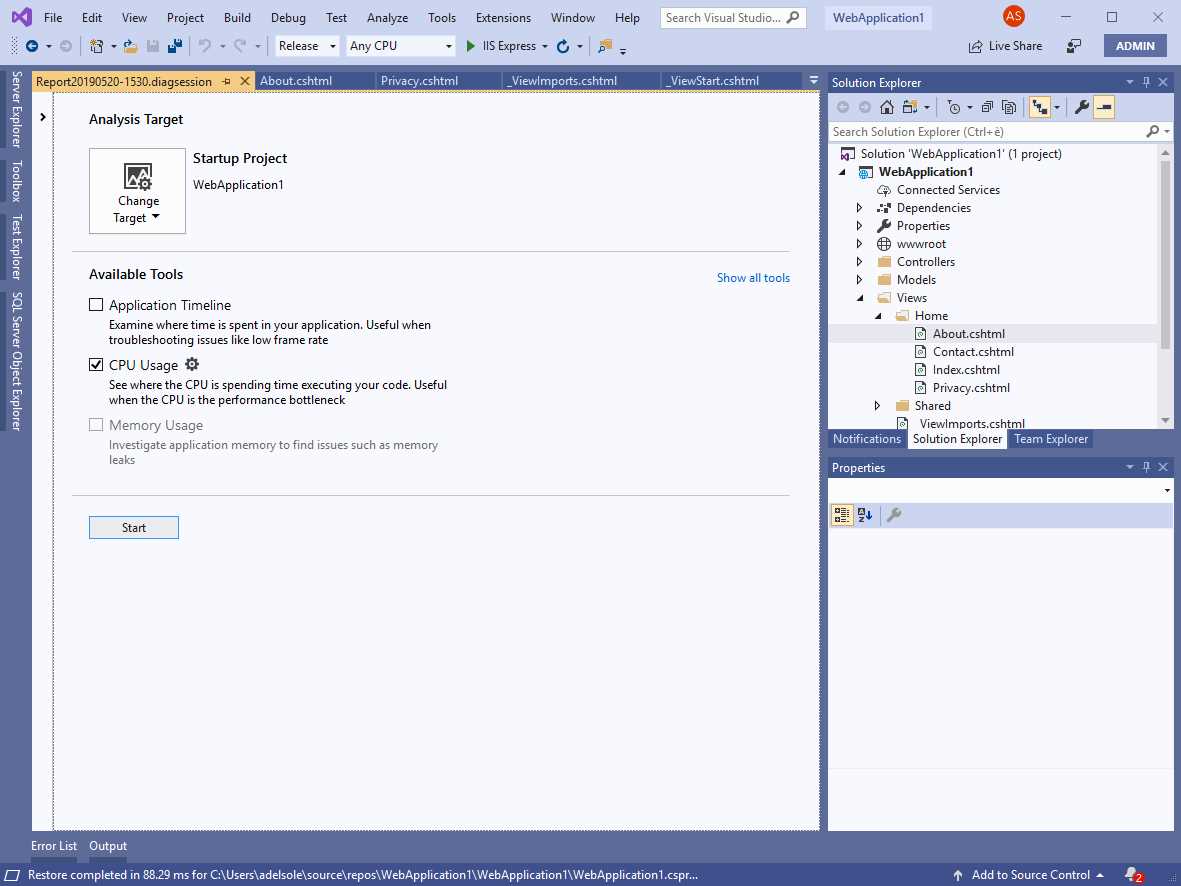Open Properties via the wrench icon
This screenshot has width=1181, height=886.
click(x=1084, y=107)
